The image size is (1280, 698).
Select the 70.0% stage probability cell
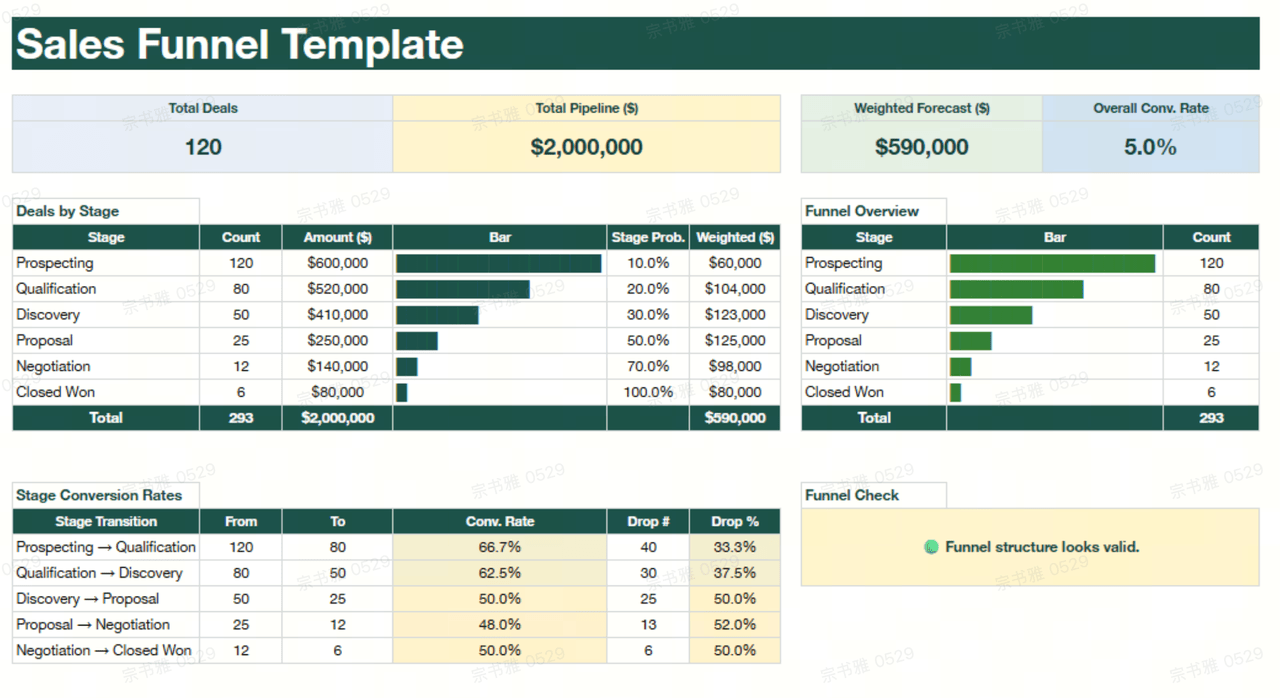[x=648, y=367]
